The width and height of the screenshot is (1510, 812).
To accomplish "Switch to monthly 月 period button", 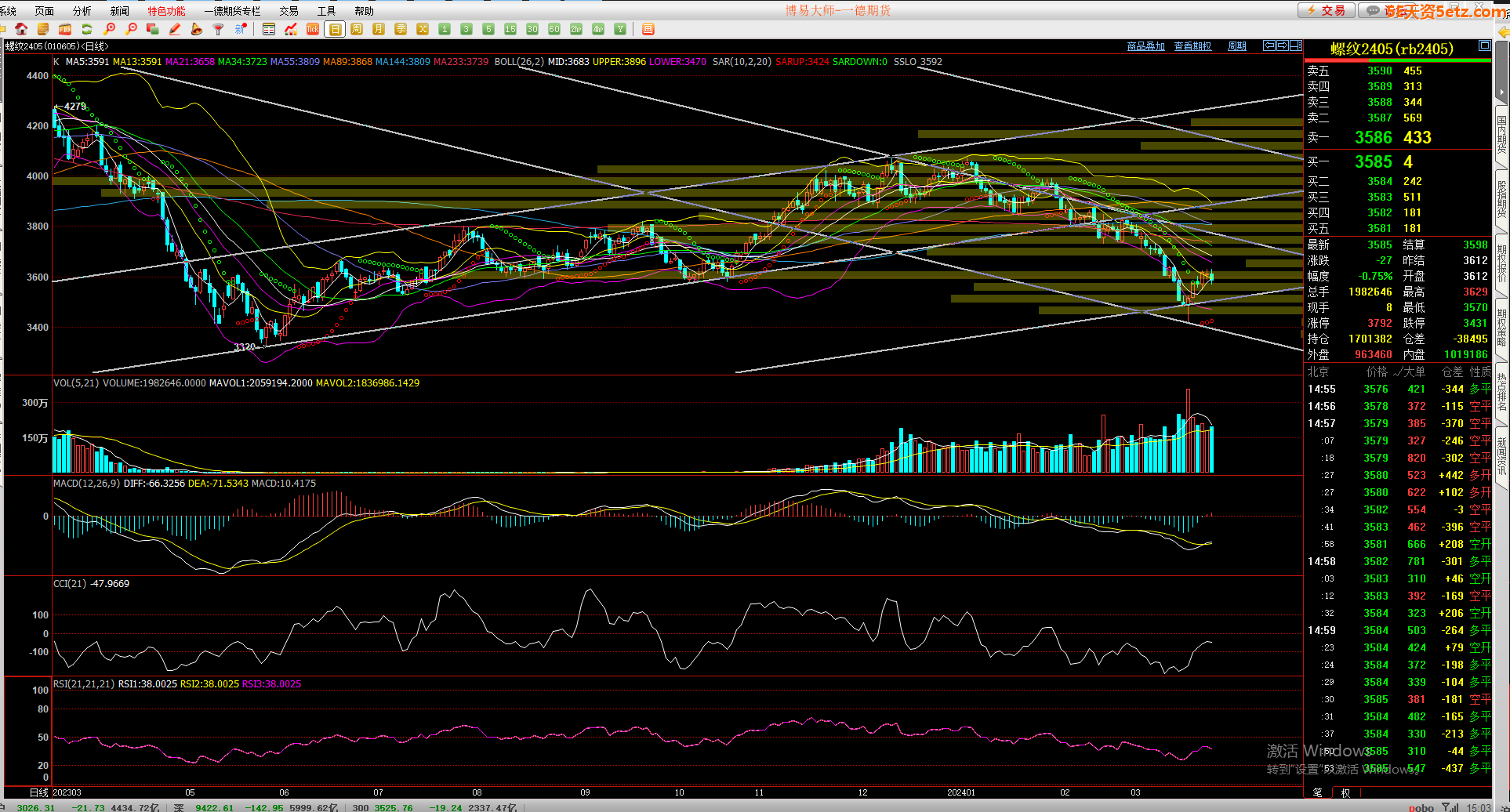I will click(379, 29).
